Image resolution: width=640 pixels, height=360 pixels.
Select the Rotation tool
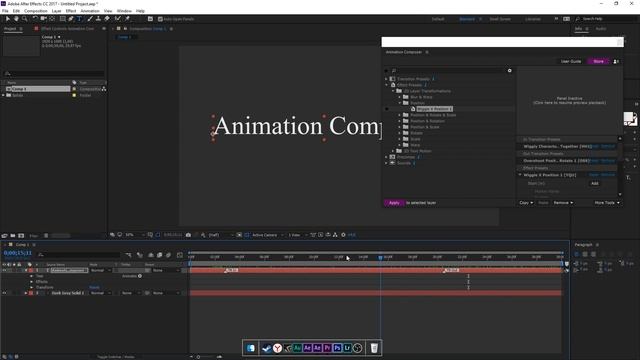35,19
